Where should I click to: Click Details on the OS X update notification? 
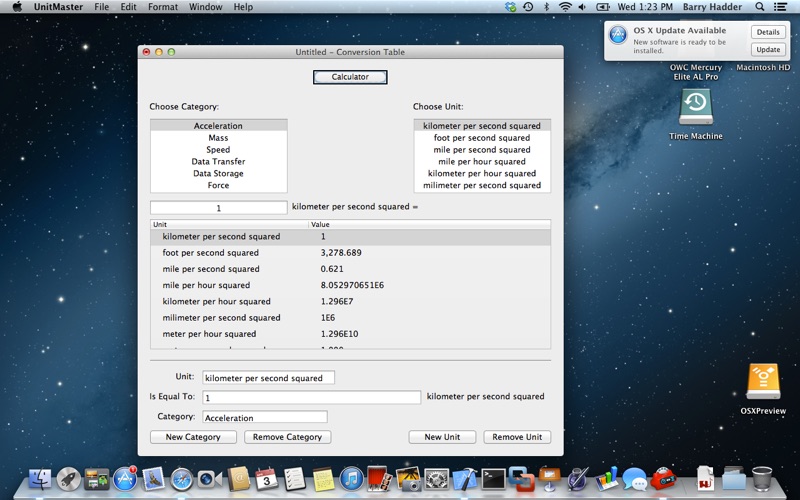768,32
